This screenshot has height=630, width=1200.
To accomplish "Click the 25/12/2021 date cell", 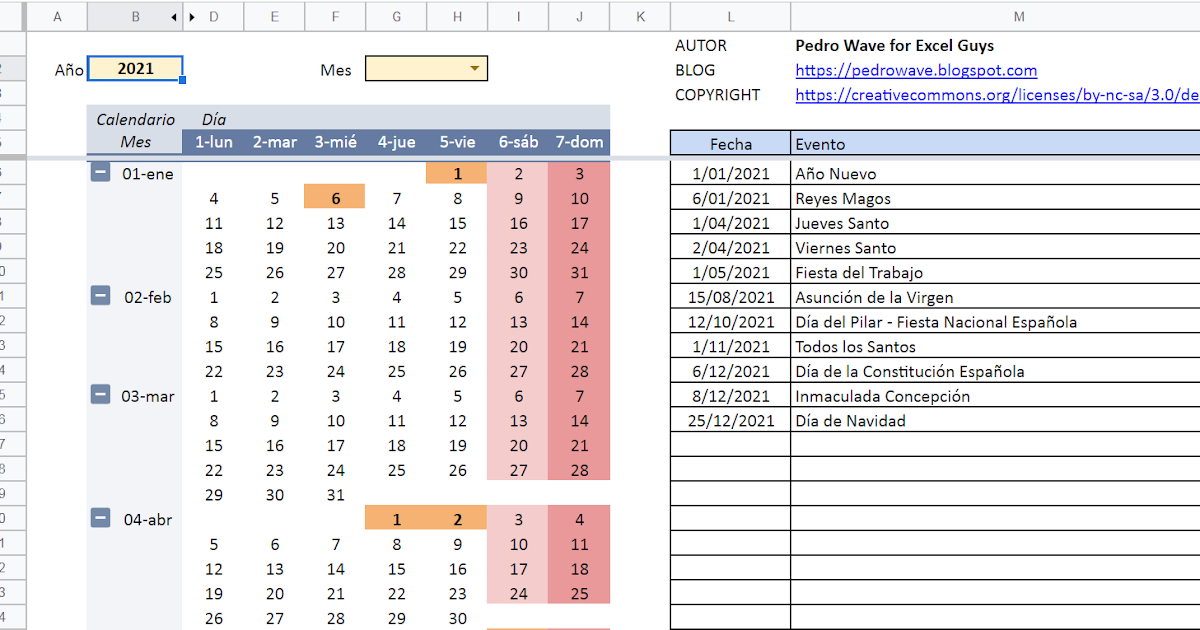I will click(x=730, y=421).
